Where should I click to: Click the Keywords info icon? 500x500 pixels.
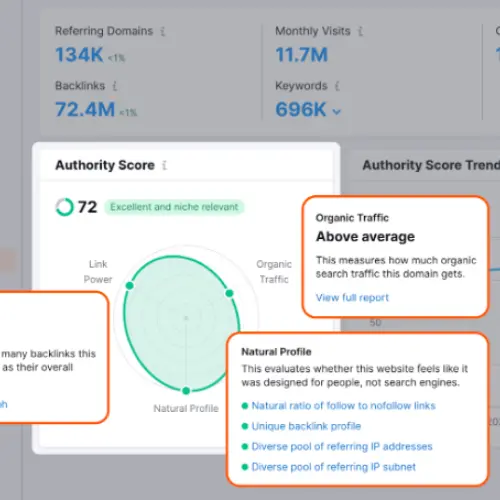click(x=337, y=86)
